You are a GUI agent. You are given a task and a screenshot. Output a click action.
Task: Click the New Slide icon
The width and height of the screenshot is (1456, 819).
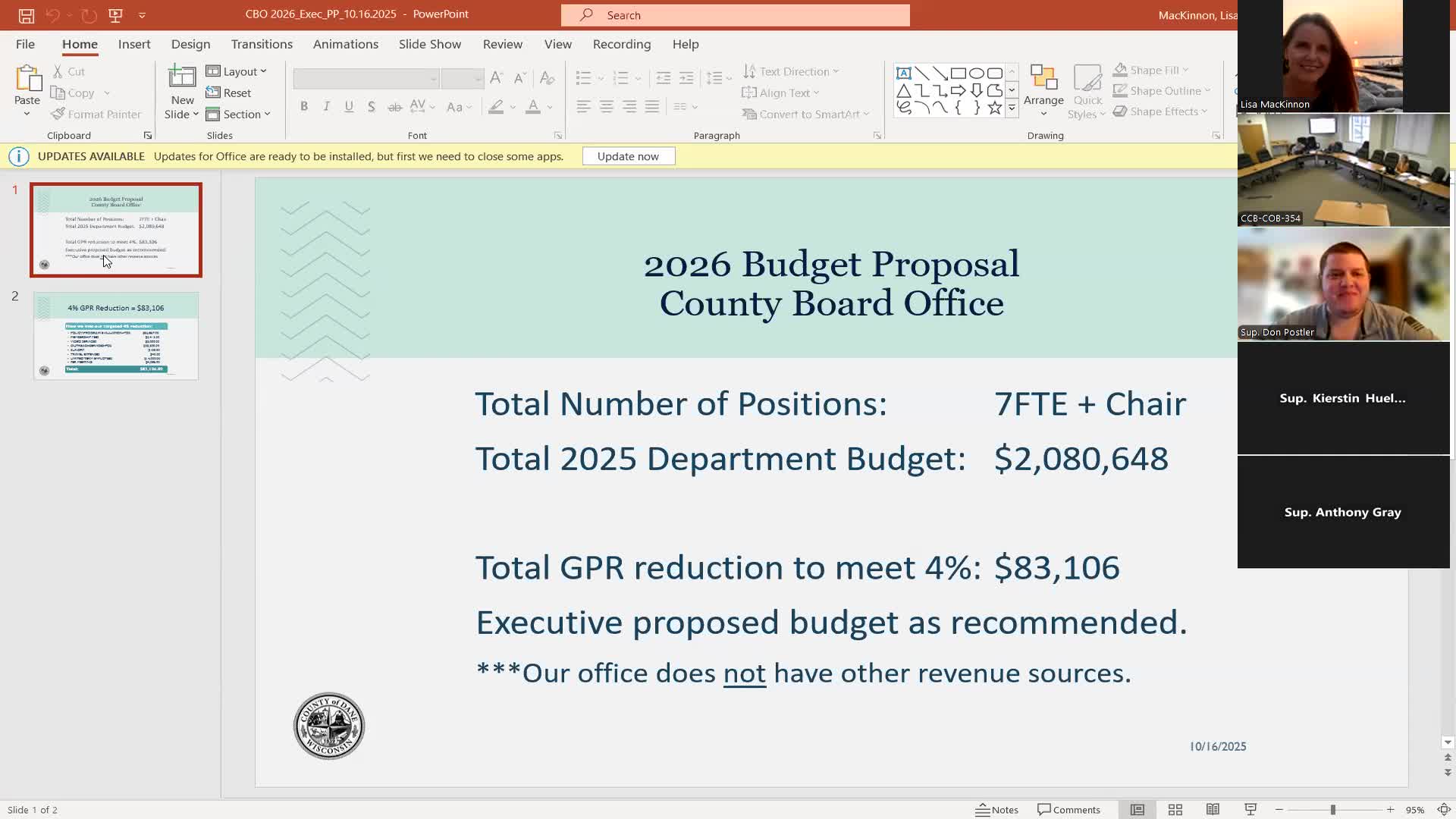[x=182, y=78]
